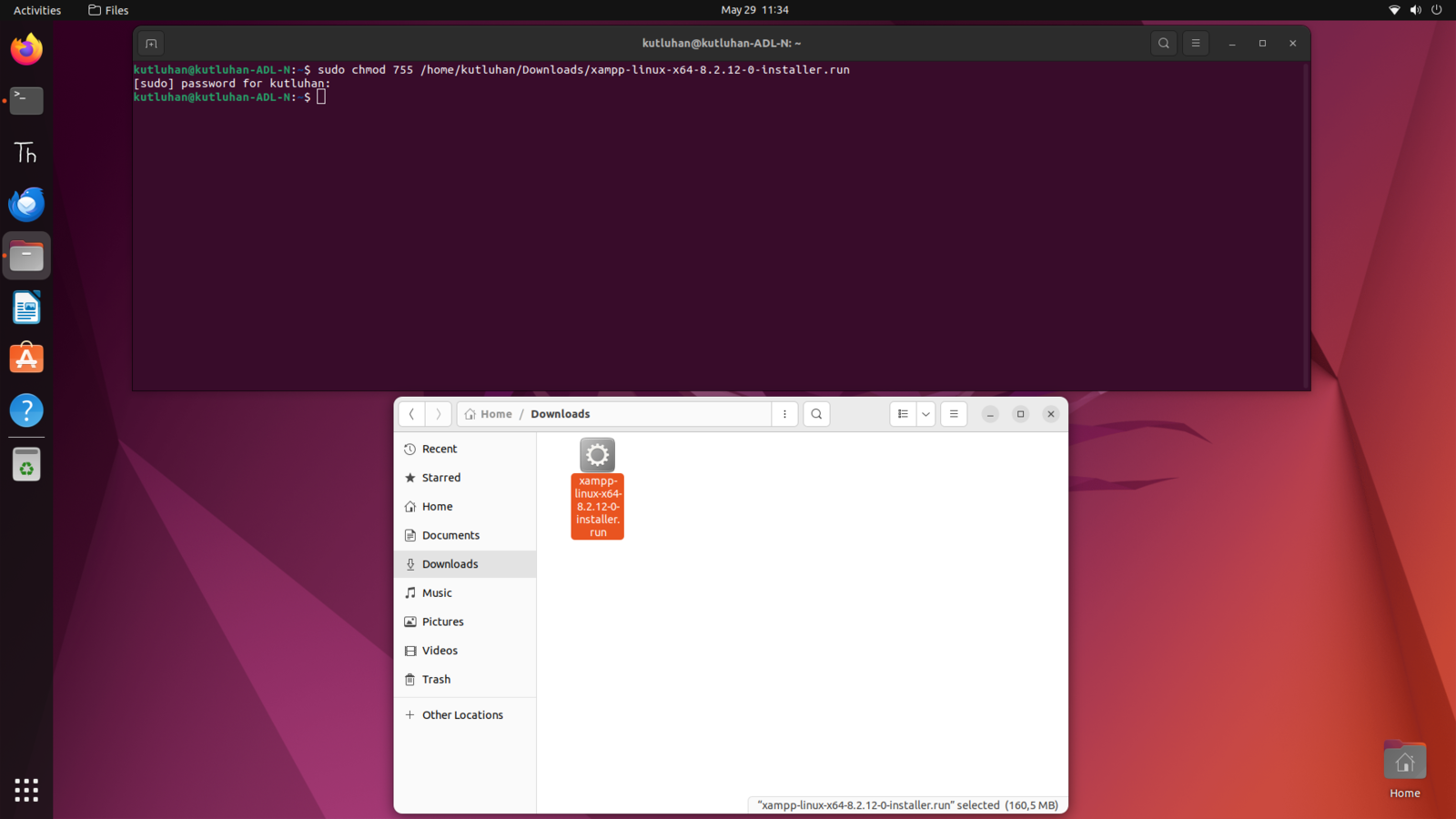The image size is (1456, 819).
Task: Open terminal hamburger menu
Action: coord(1196,43)
